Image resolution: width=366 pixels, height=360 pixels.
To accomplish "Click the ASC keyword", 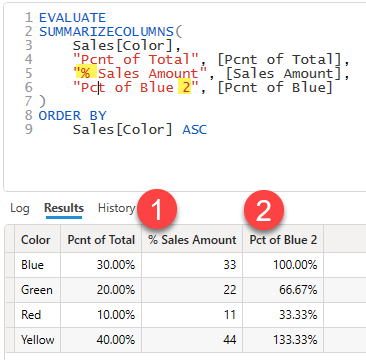I will pos(195,130).
